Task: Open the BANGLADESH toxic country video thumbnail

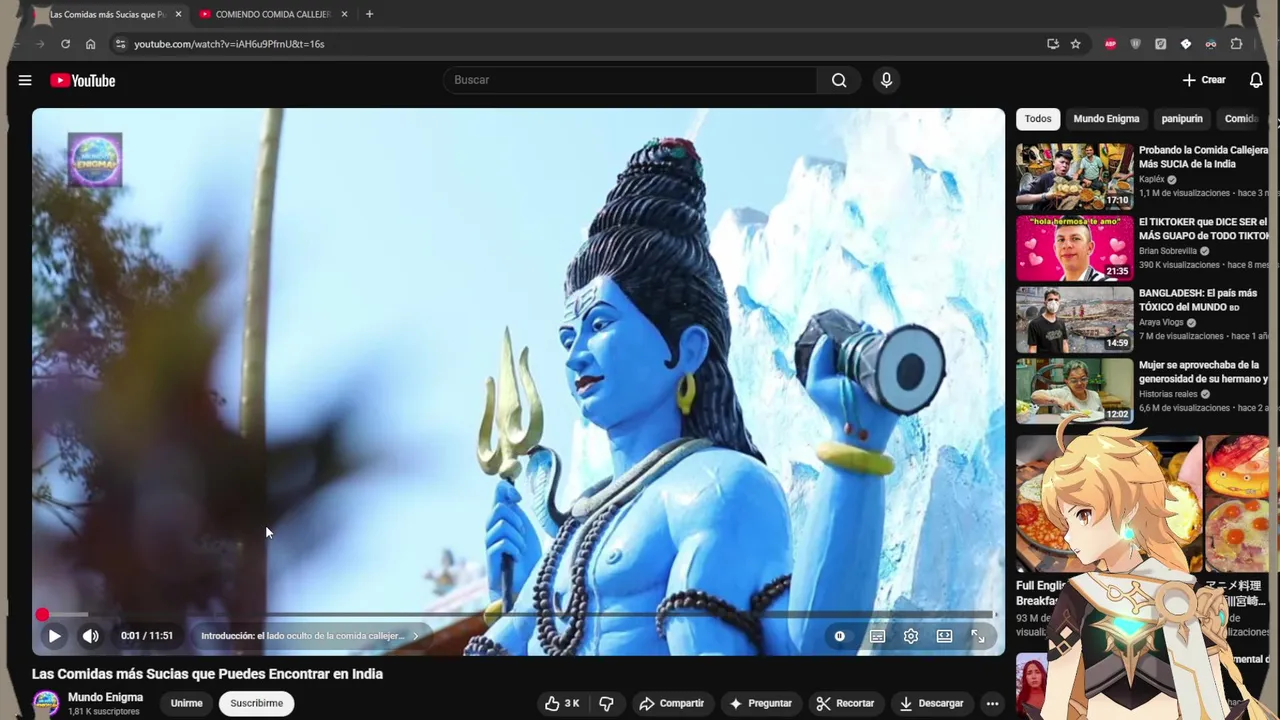Action: pos(1075,320)
